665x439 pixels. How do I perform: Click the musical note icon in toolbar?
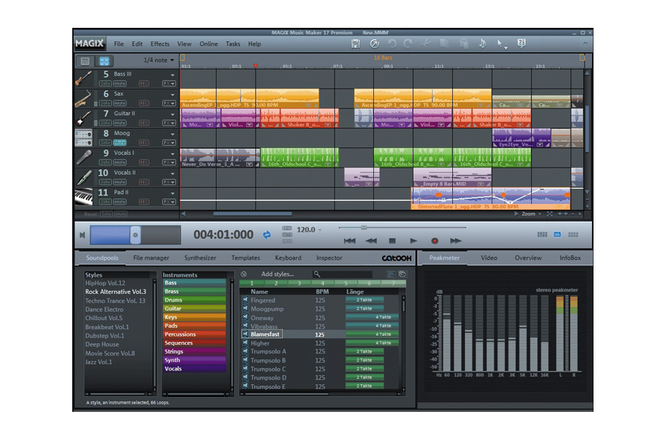pos(482,43)
